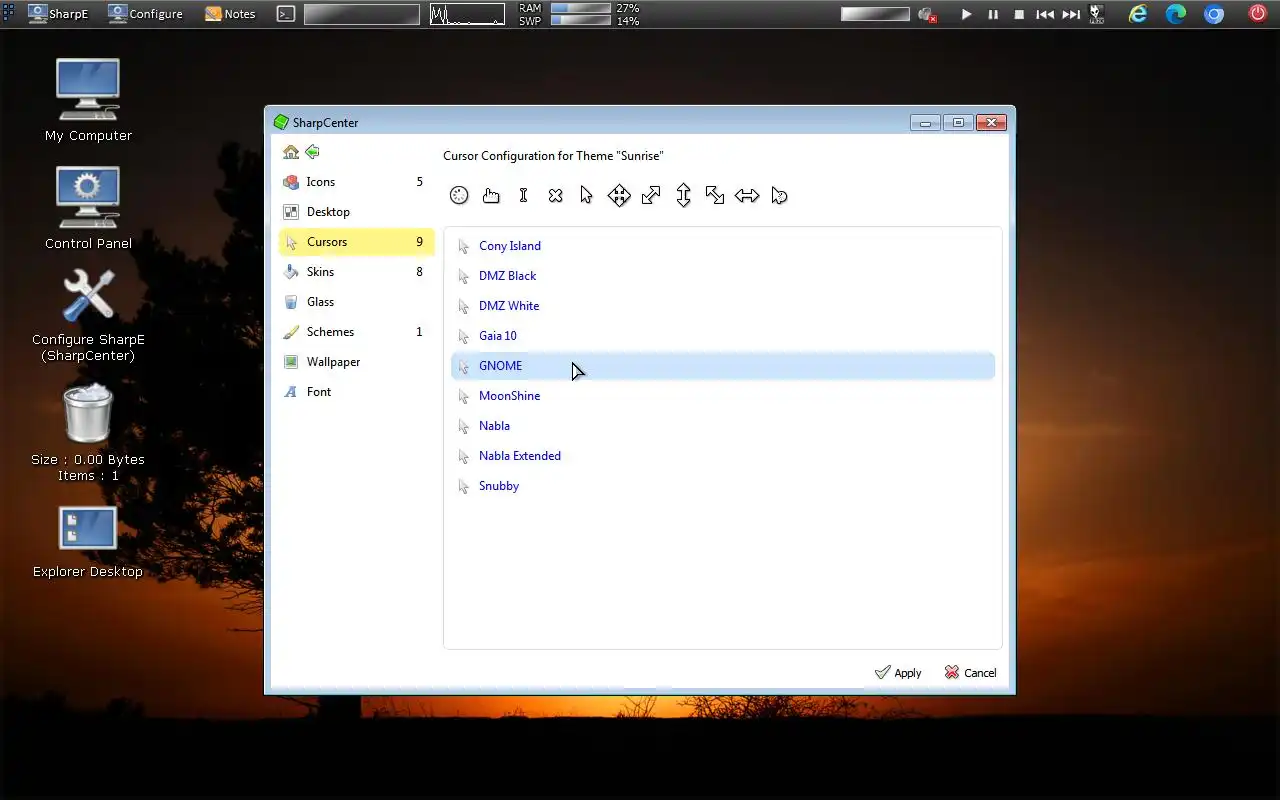Select the Nabla Extended cursor theme
The width and height of the screenshot is (1280, 800).
723,456
